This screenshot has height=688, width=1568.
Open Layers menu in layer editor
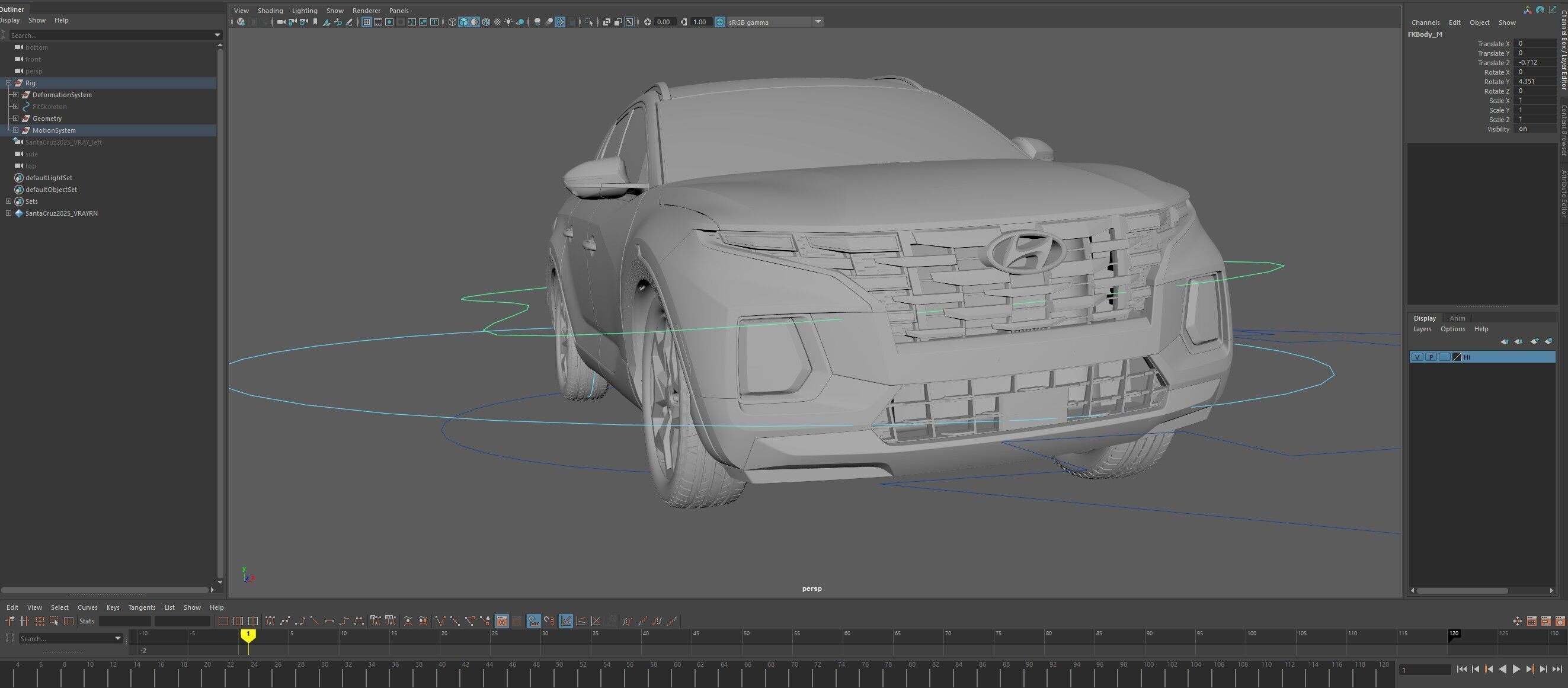click(x=1422, y=329)
